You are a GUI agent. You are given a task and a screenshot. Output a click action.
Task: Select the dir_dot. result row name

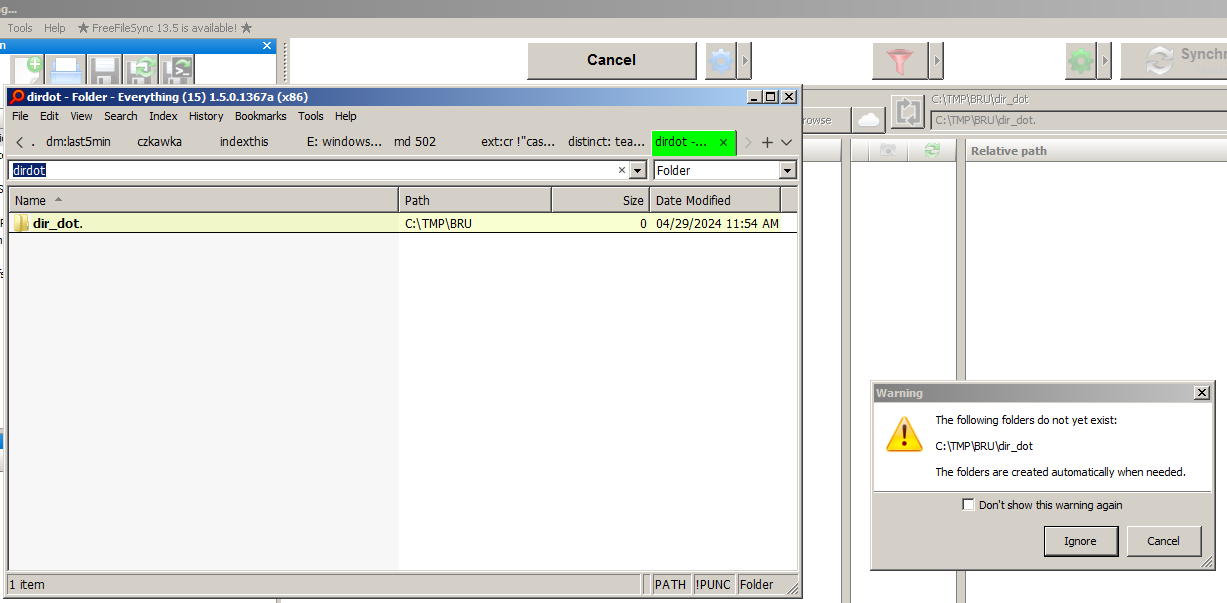(x=58, y=223)
